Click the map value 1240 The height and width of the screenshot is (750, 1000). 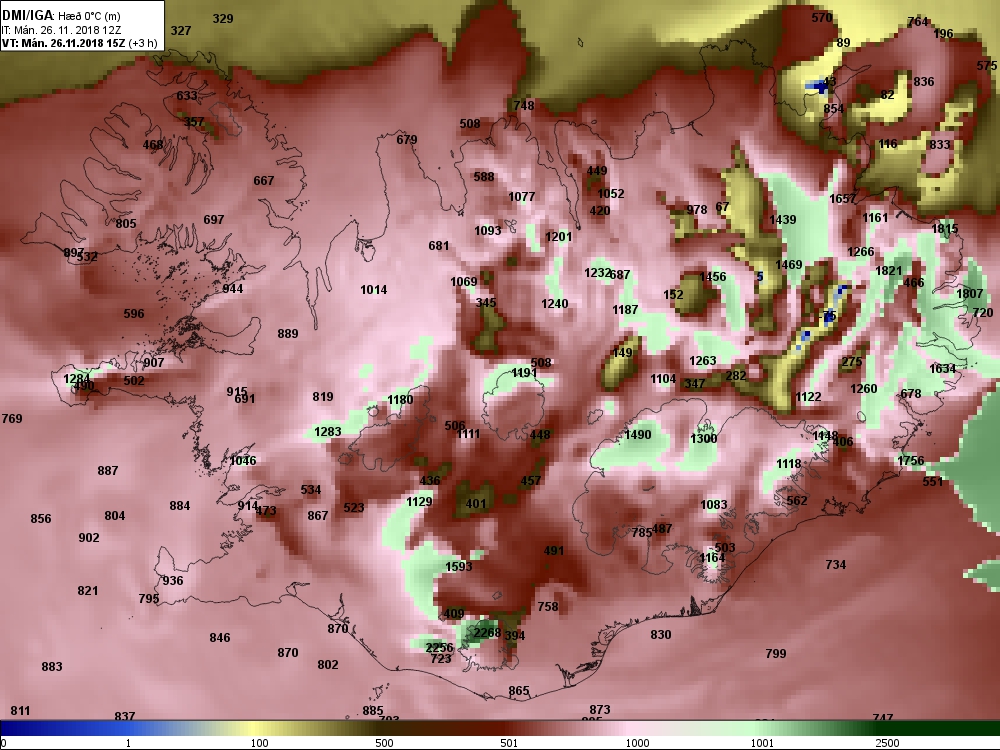tap(554, 304)
